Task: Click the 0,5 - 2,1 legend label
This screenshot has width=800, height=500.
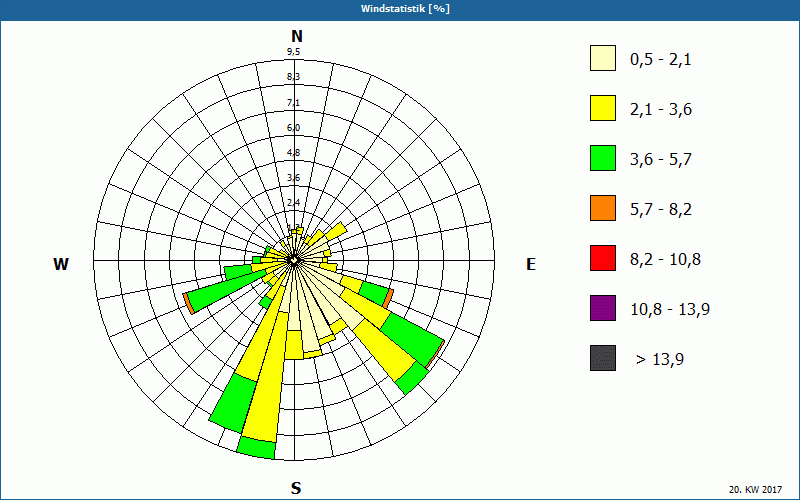Action: 661,60
